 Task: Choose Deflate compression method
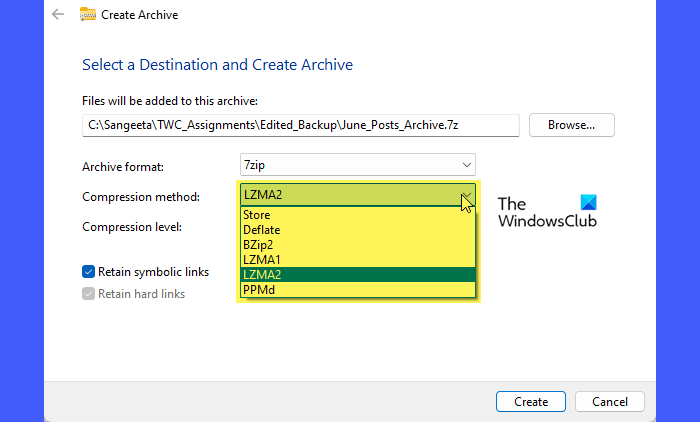(x=358, y=230)
